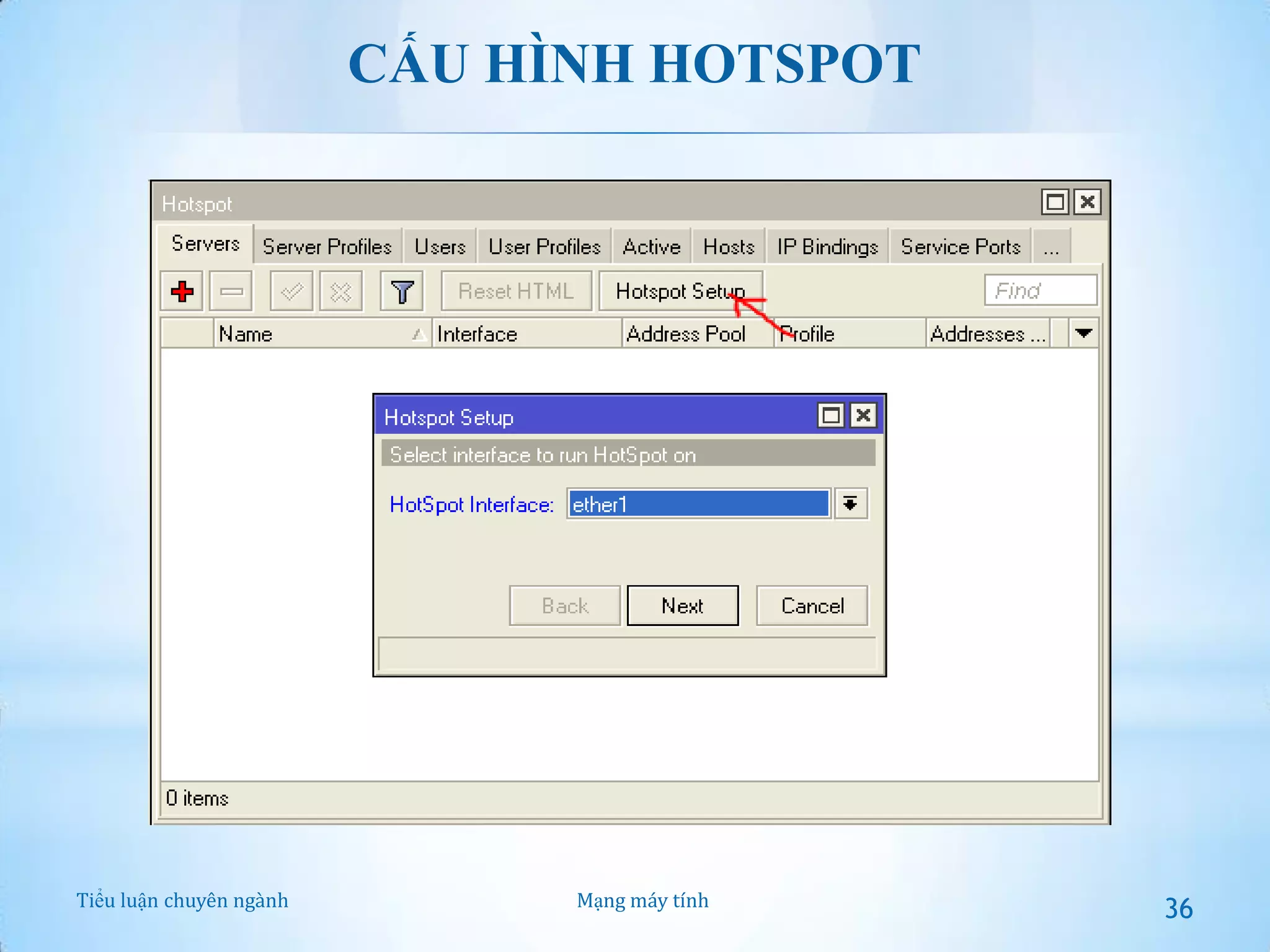1270x952 pixels.
Task: Sort by the Profile column header
Action: coord(850,333)
